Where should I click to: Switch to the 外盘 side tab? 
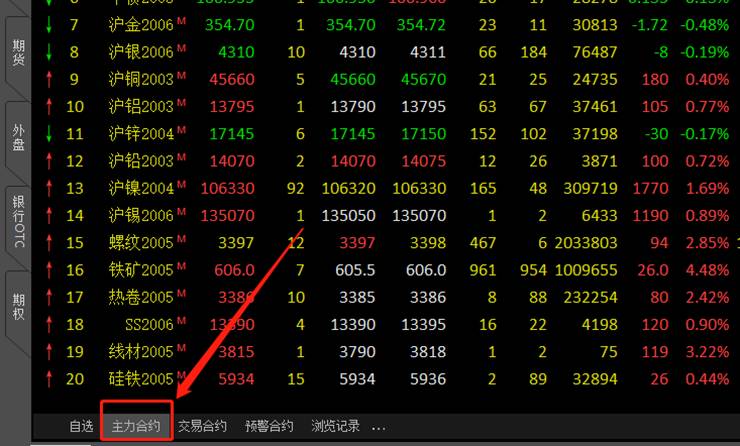click(x=18, y=137)
